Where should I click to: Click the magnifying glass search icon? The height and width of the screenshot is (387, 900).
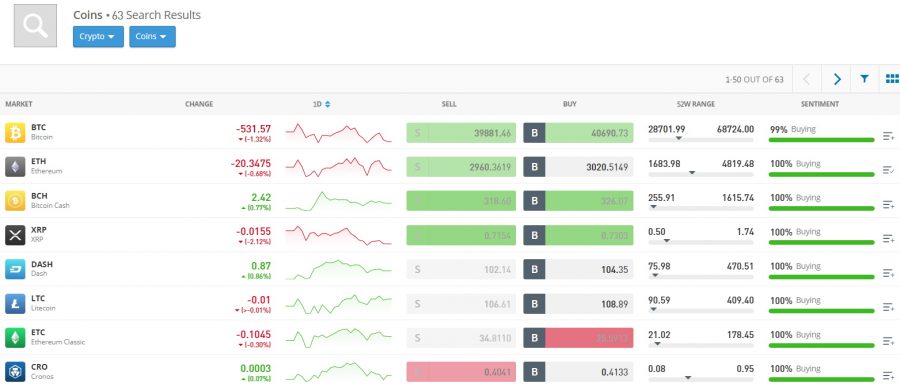tap(36, 26)
